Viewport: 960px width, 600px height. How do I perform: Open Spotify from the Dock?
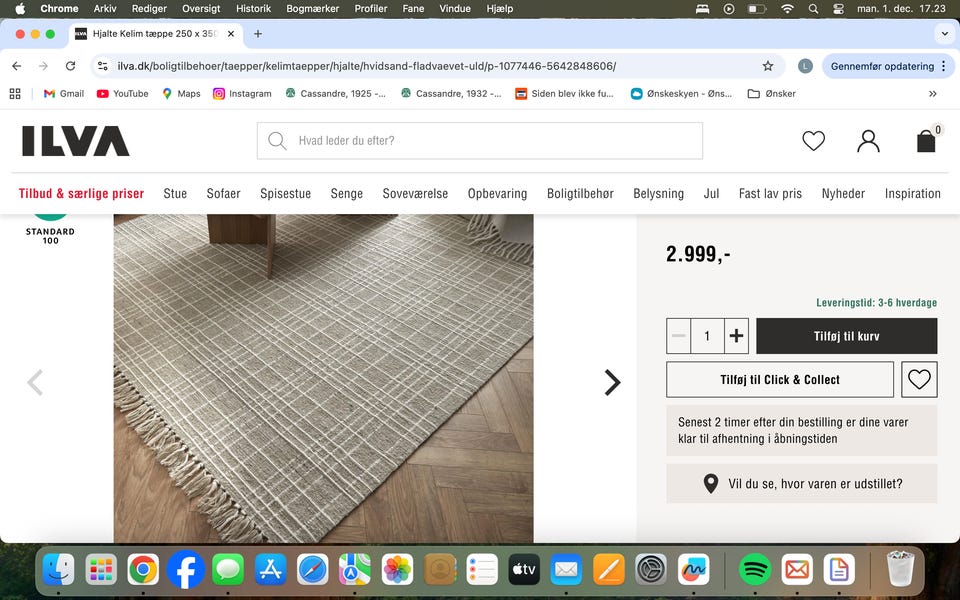coord(755,569)
